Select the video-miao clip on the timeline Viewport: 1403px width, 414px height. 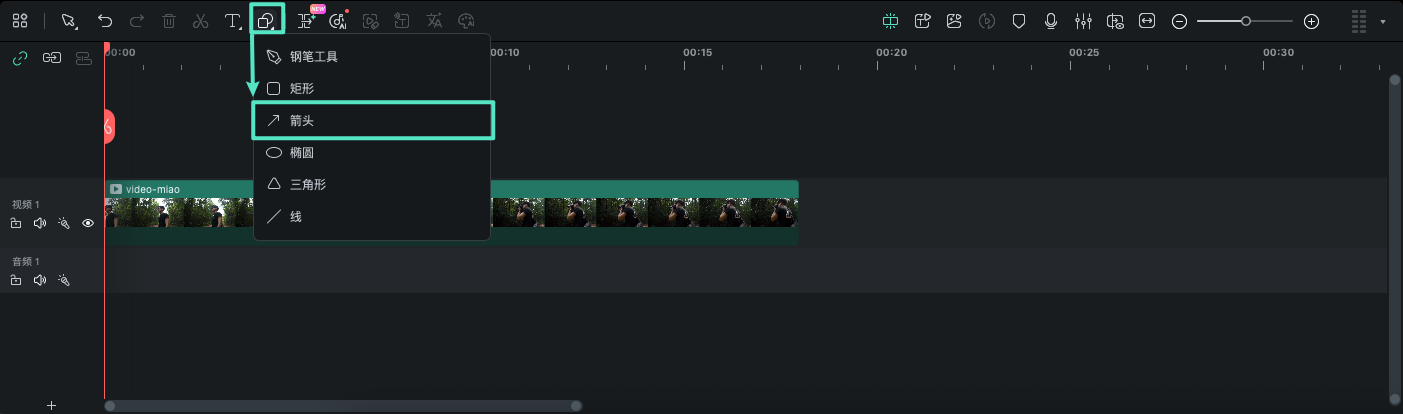point(451,212)
